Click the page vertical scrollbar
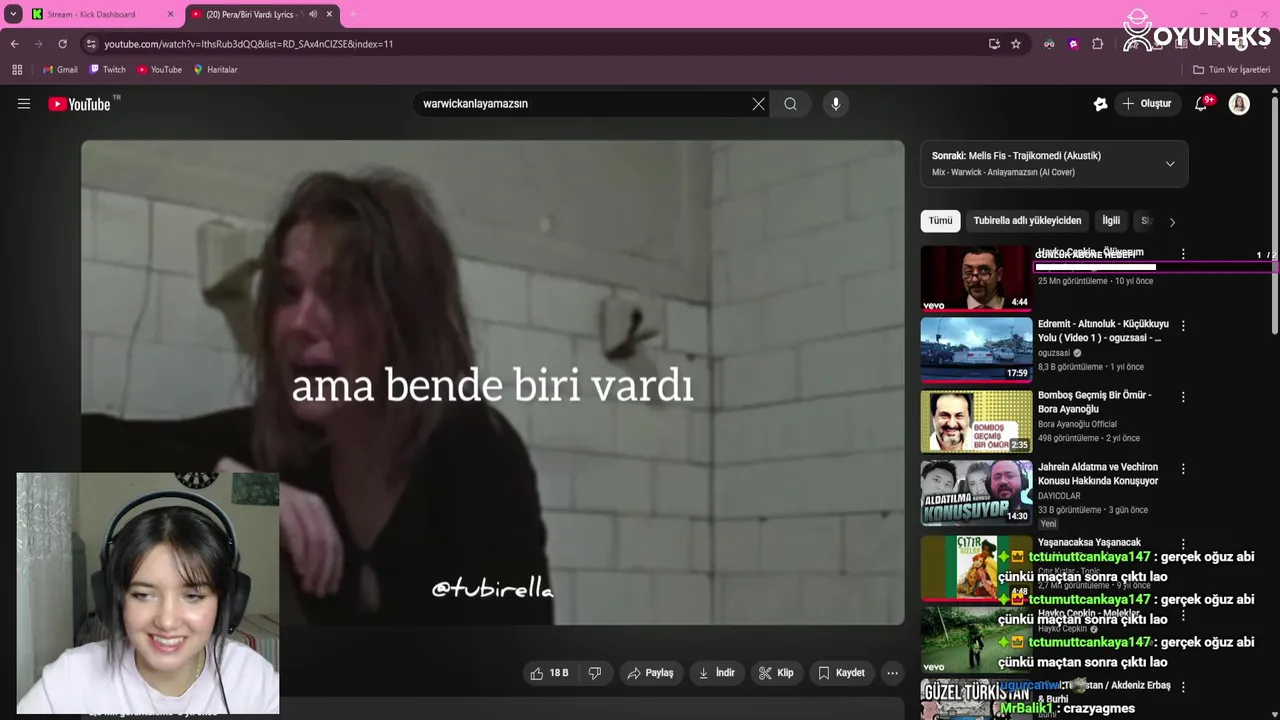This screenshot has width=1280, height=720. [1274, 215]
